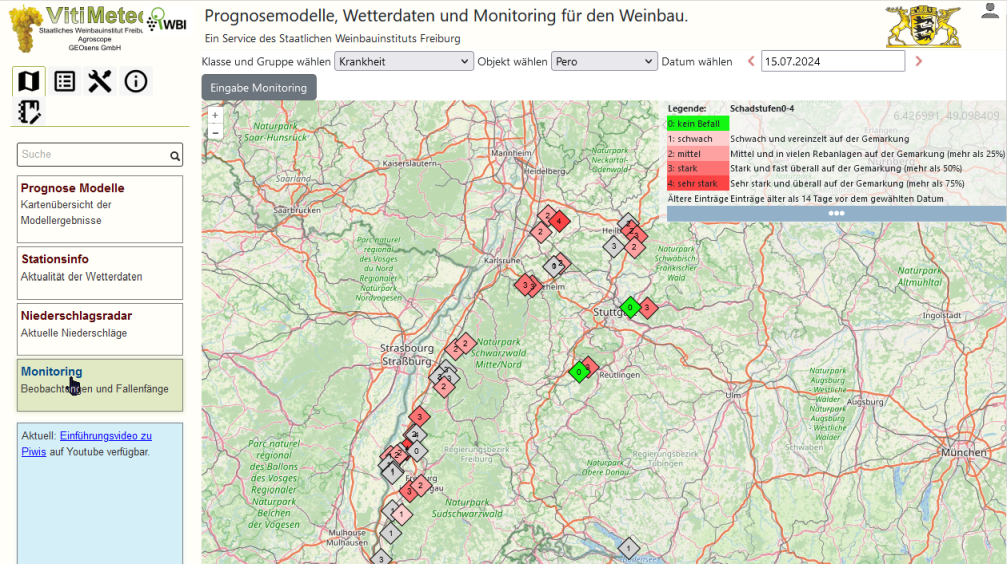This screenshot has height=564, width=1007.
Task: Click the user account icon
Action: (990, 10)
